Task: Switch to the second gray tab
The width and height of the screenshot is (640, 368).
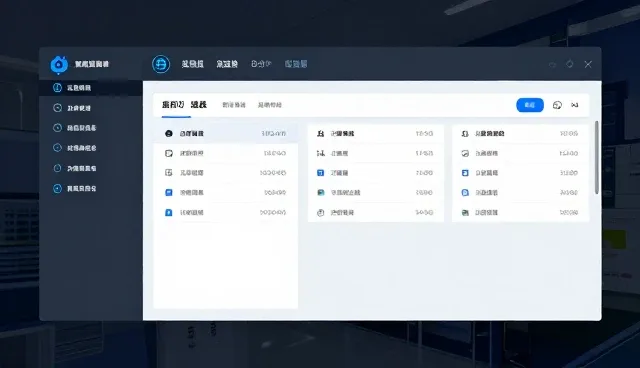Action: (234, 105)
